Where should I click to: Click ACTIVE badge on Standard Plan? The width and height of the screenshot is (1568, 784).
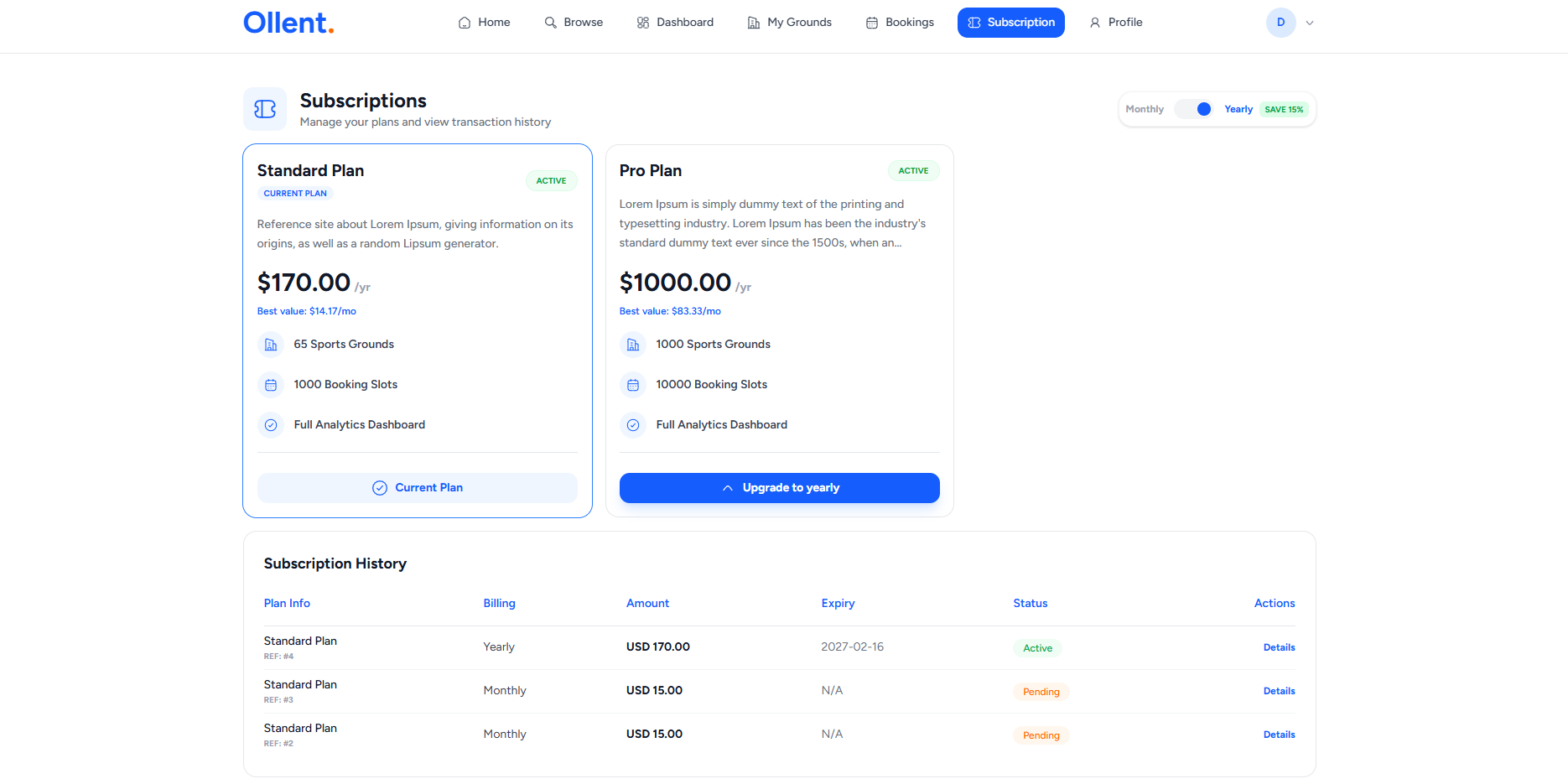pyautogui.click(x=551, y=181)
